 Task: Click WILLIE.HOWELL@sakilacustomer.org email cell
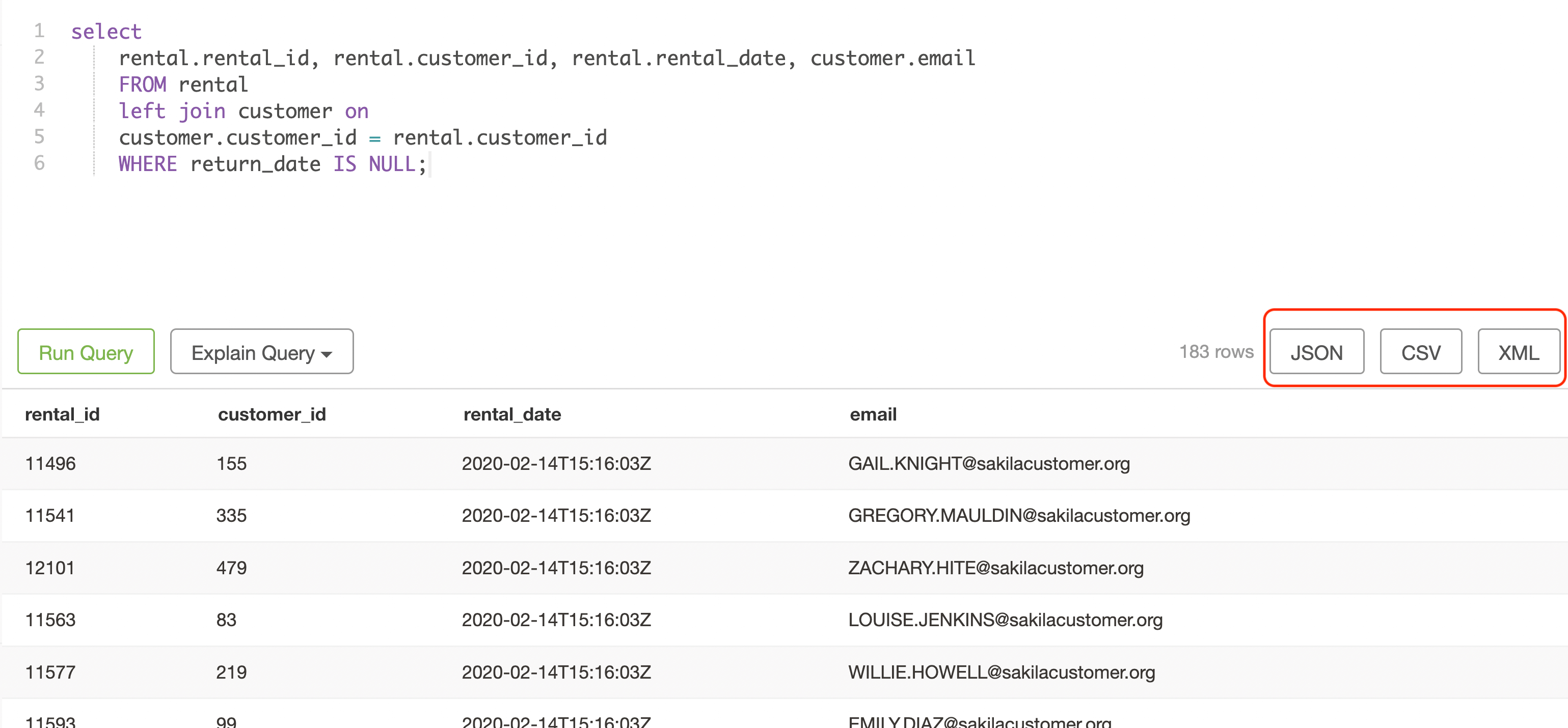pyautogui.click(x=1002, y=672)
